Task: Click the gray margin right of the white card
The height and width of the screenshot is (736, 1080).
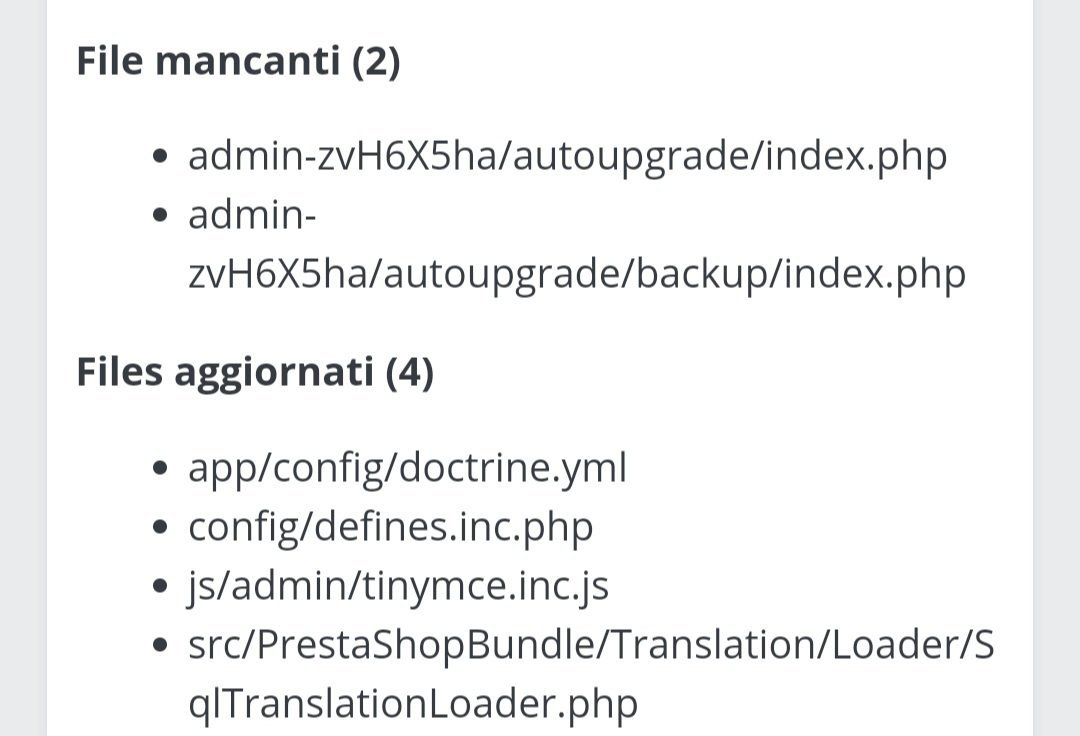Action: (1057, 368)
